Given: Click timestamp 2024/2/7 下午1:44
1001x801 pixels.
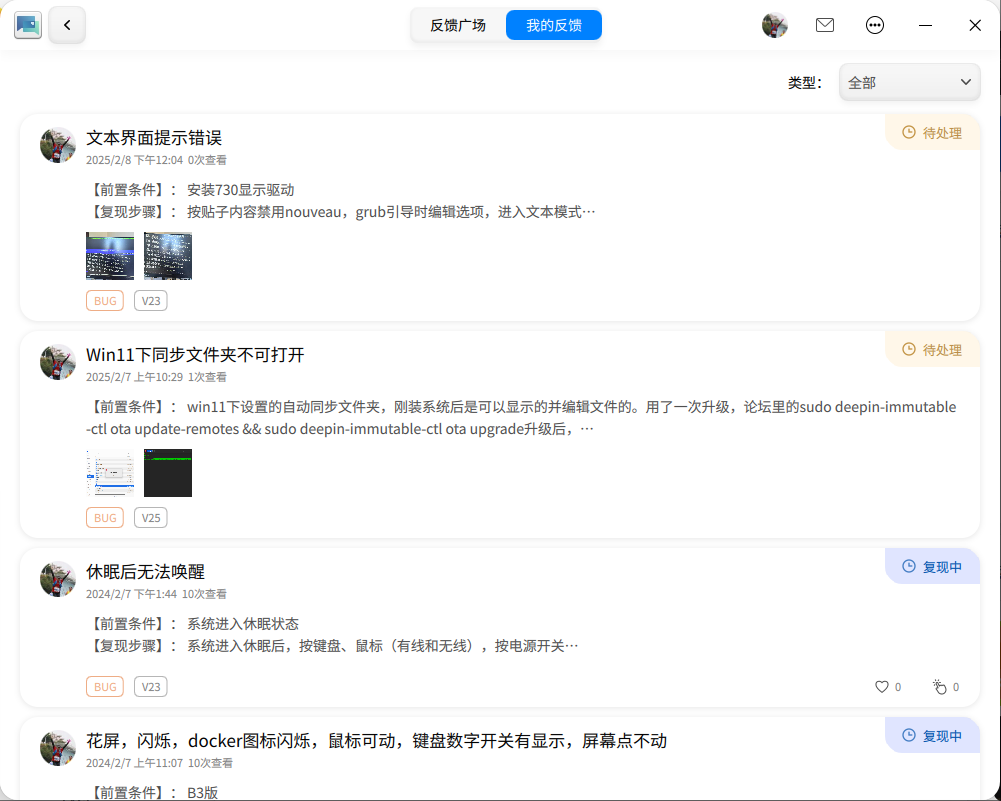Looking at the screenshot, I should [132, 594].
